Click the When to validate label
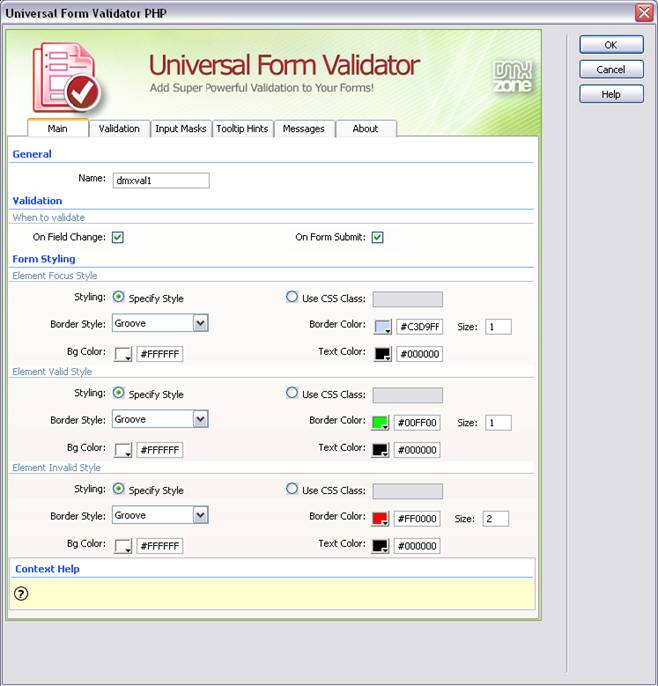The image size is (658, 686). 49,217
